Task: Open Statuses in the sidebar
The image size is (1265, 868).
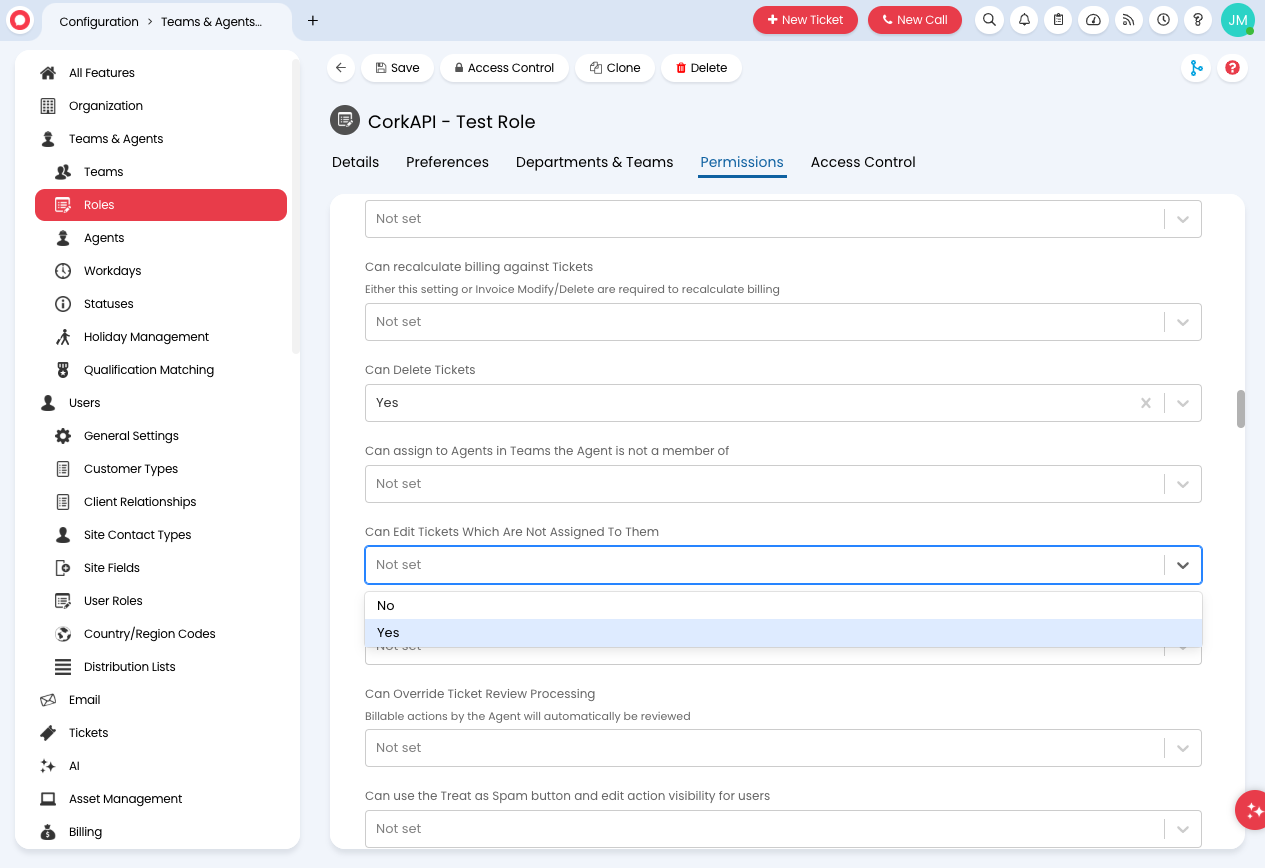Action: (108, 304)
